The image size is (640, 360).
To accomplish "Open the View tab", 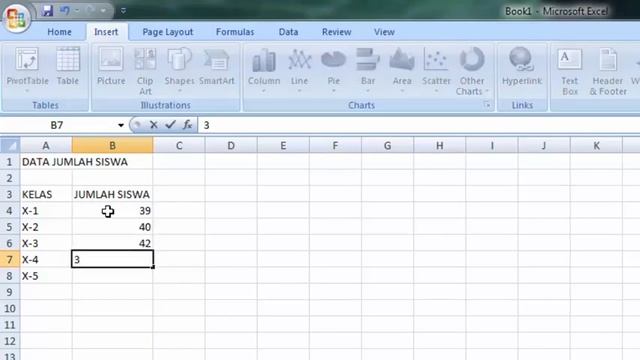I will (x=384, y=32).
